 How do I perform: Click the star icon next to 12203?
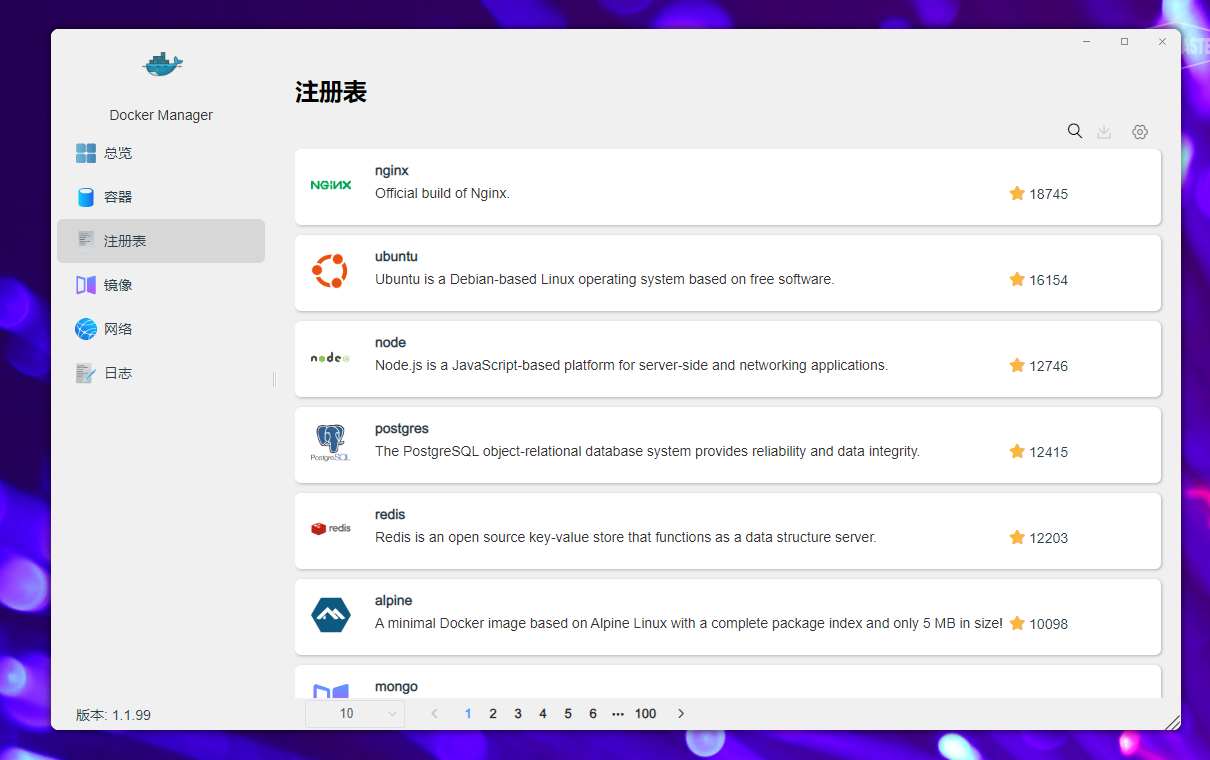pos(1017,537)
